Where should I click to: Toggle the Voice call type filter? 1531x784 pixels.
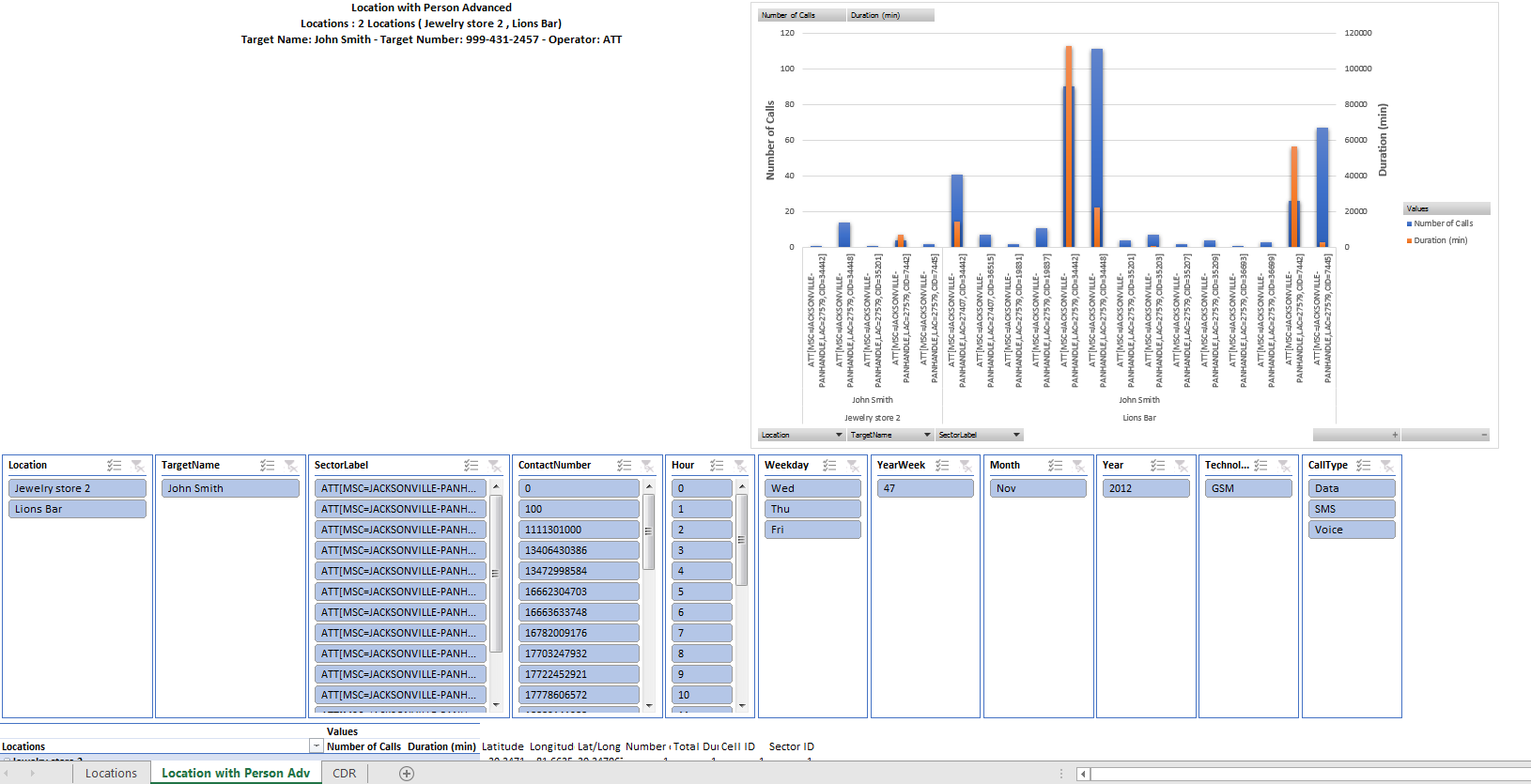point(1351,530)
